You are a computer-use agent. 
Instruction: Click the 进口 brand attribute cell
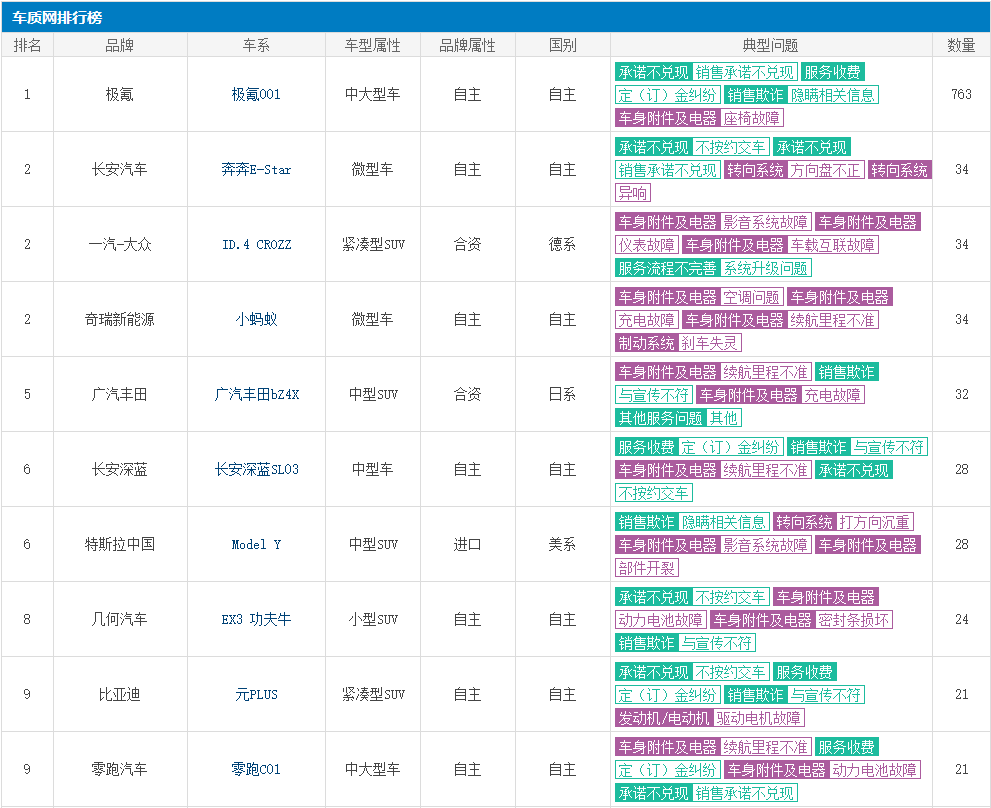468,544
